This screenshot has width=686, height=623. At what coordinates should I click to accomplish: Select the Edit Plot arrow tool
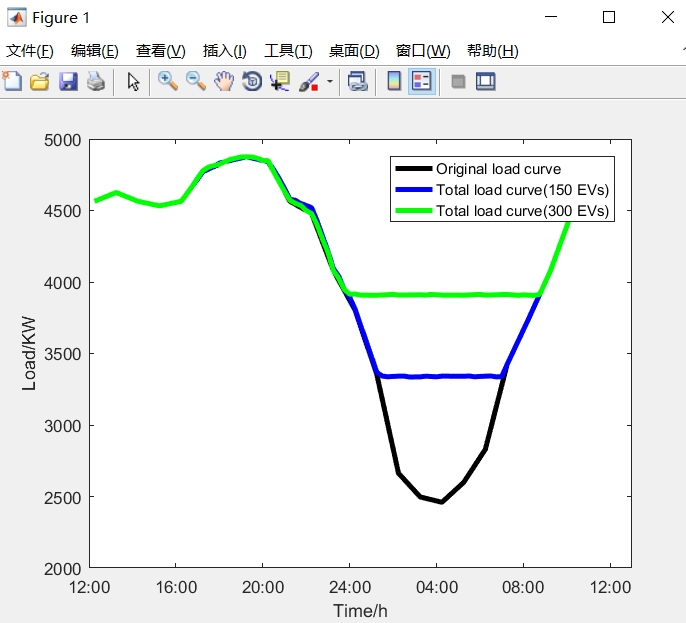(x=133, y=81)
